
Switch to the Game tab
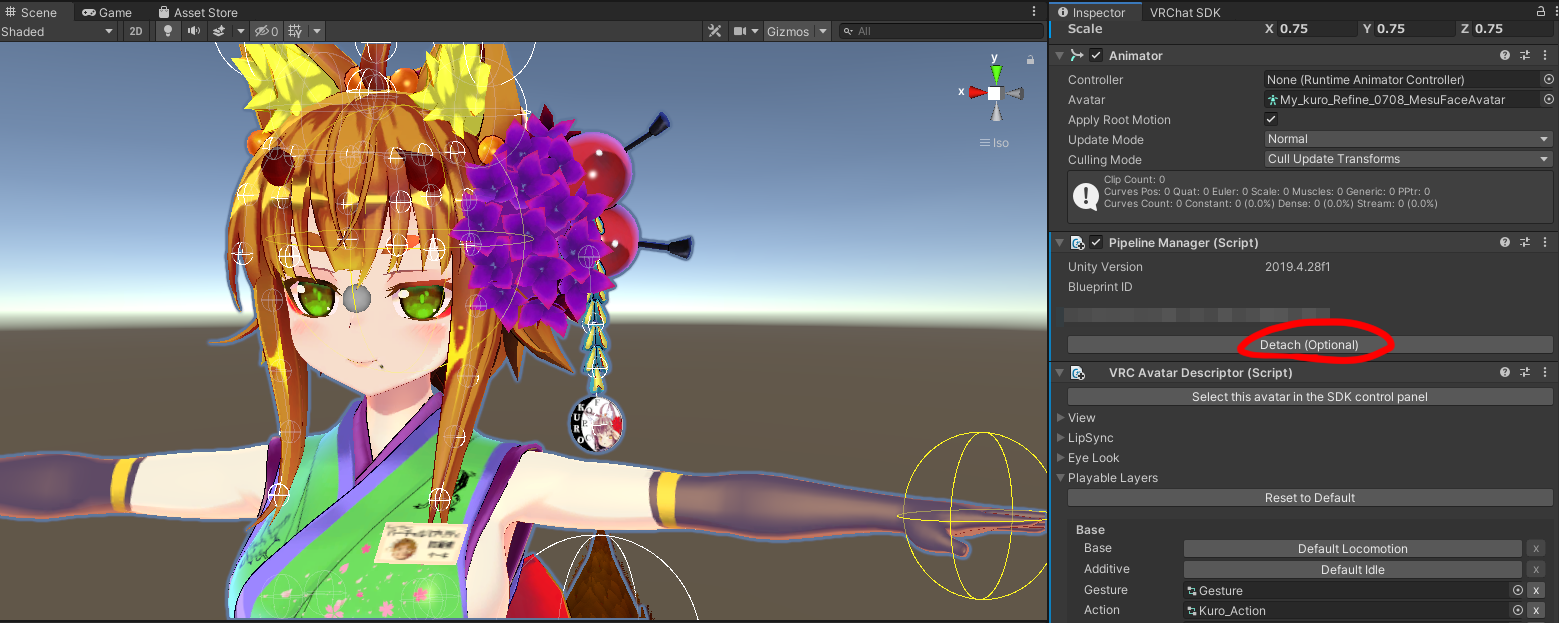click(107, 12)
